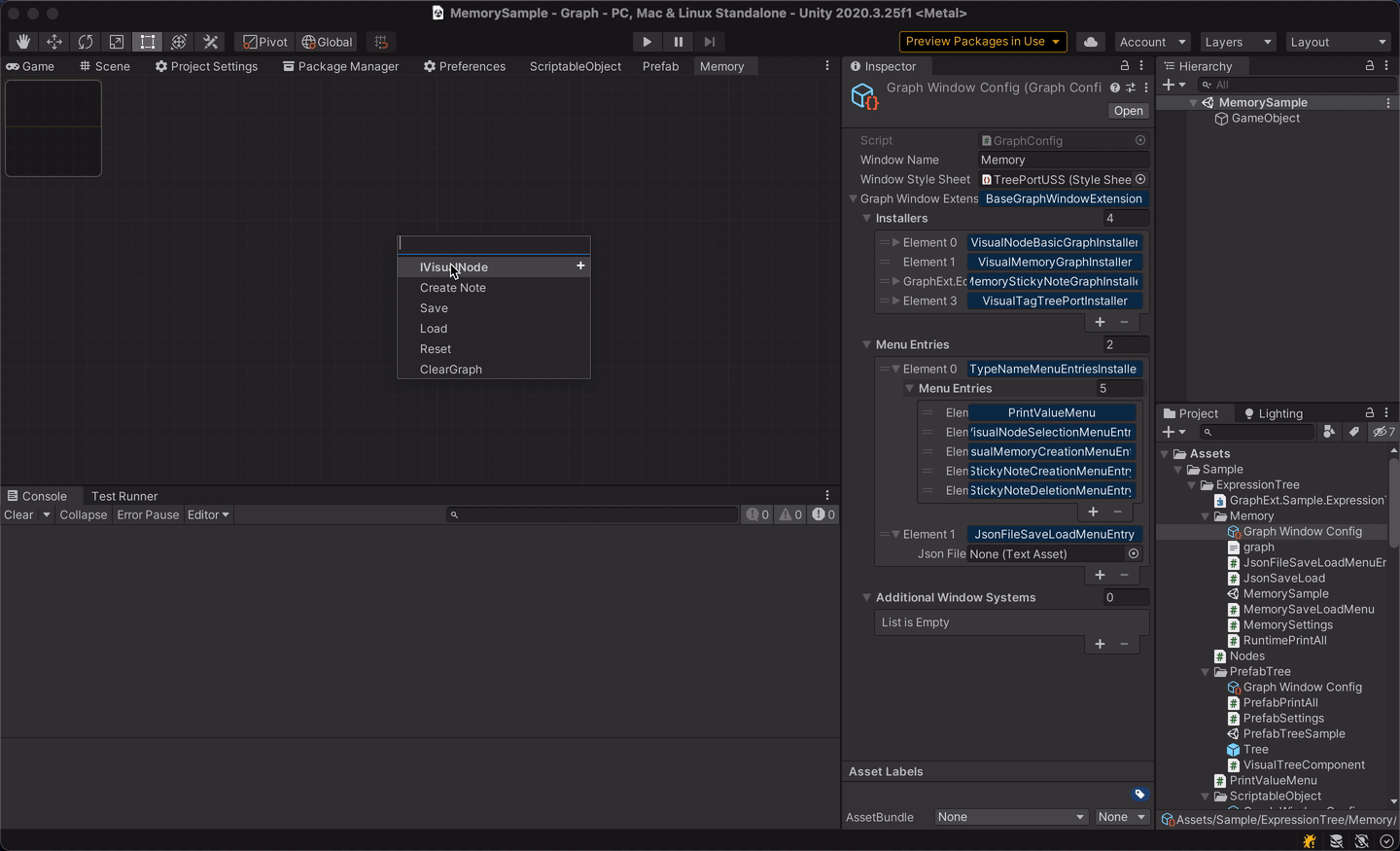
Task: Pick Json File text asset
Action: pos(1134,553)
